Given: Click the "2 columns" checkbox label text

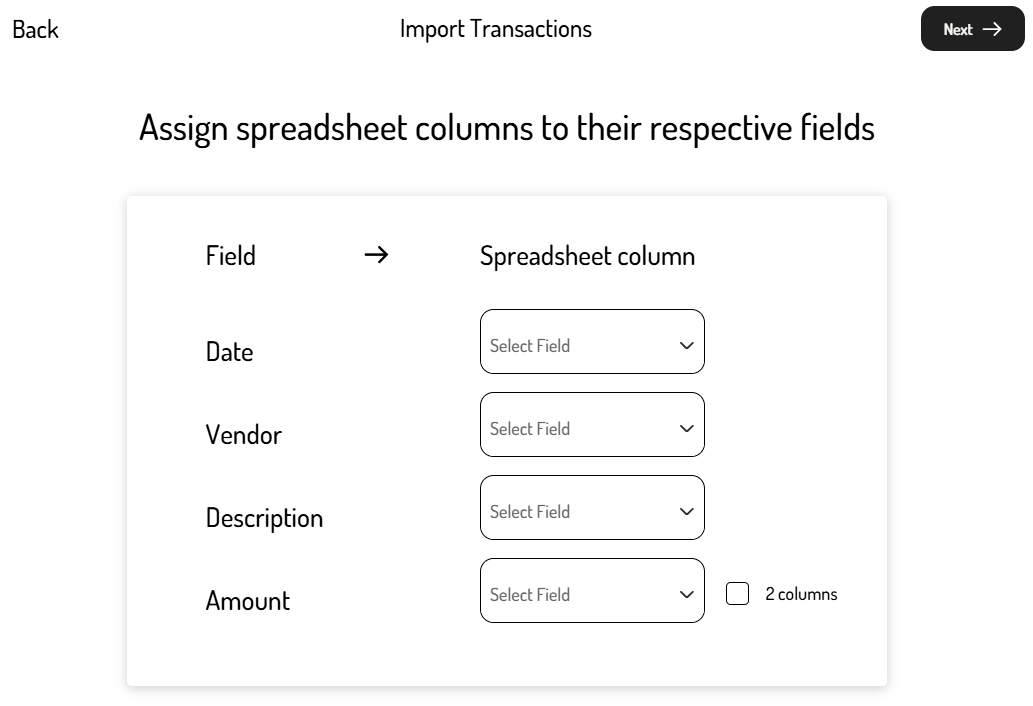Looking at the screenshot, I should (x=801, y=594).
